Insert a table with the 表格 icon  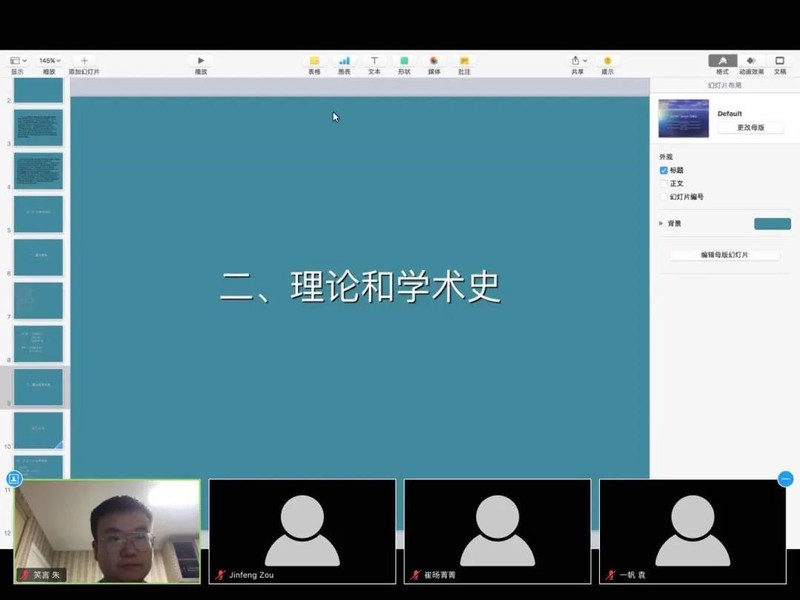point(314,61)
